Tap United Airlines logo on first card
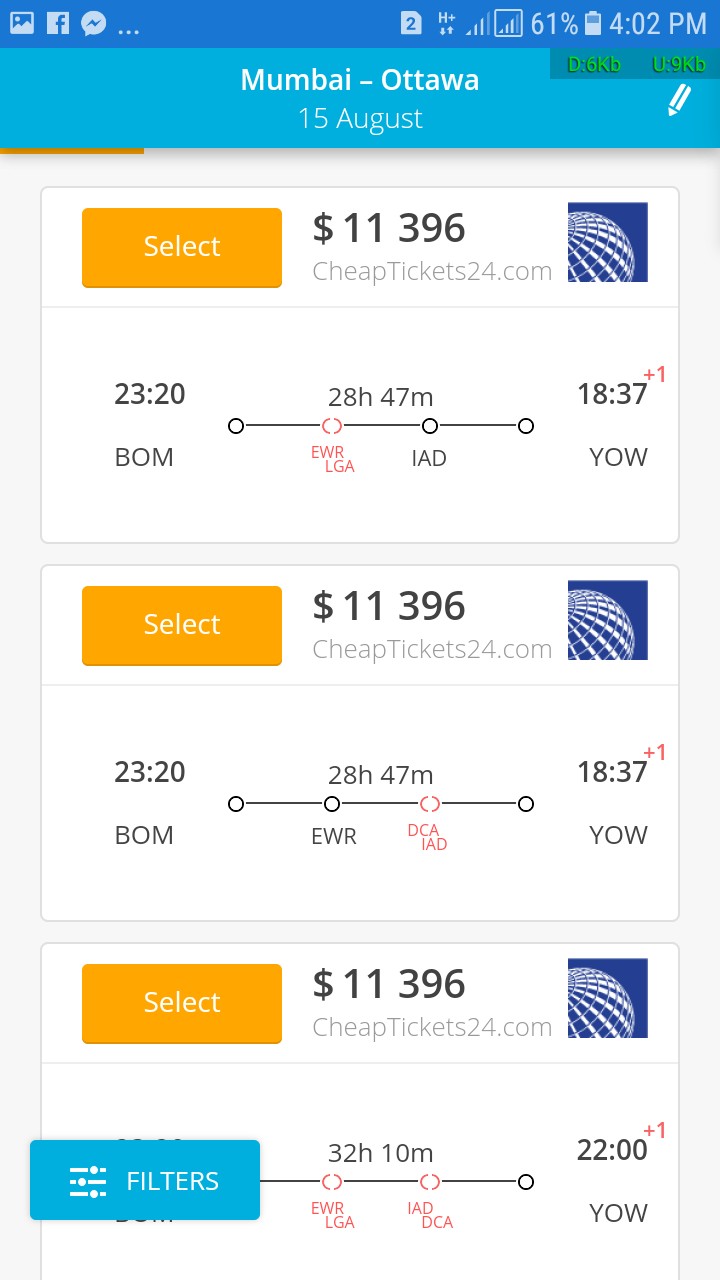Image resolution: width=720 pixels, height=1280 pixels. point(607,242)
